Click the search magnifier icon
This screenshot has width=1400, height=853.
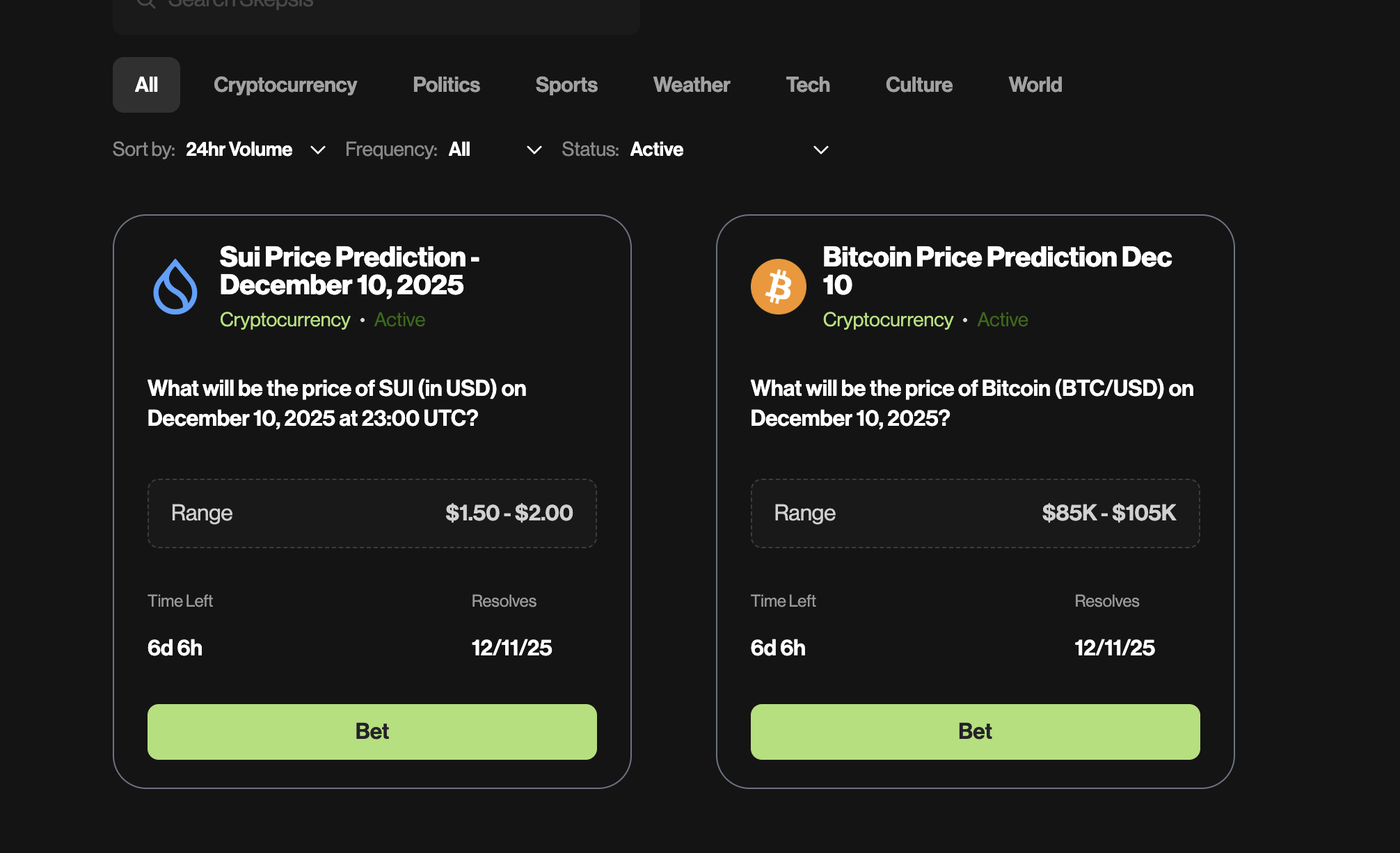click(x=145, y=3)
